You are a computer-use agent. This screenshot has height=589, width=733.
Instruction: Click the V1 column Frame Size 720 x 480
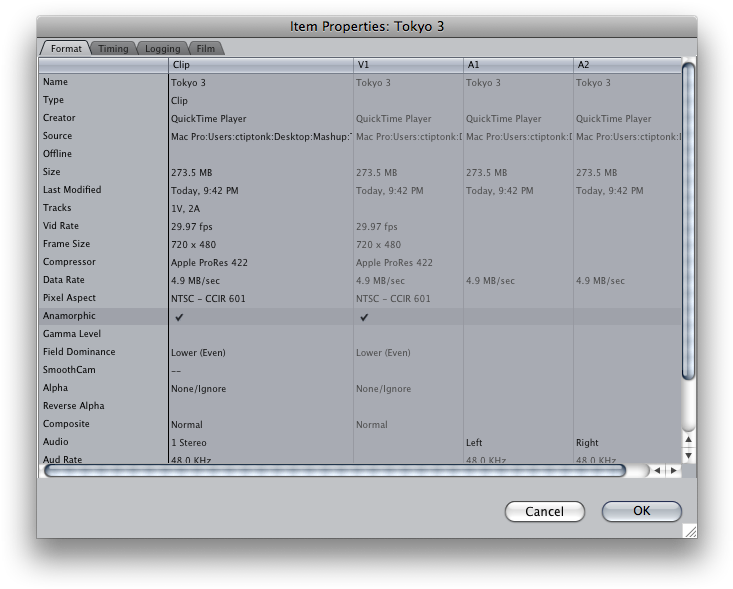click(378, 245)
